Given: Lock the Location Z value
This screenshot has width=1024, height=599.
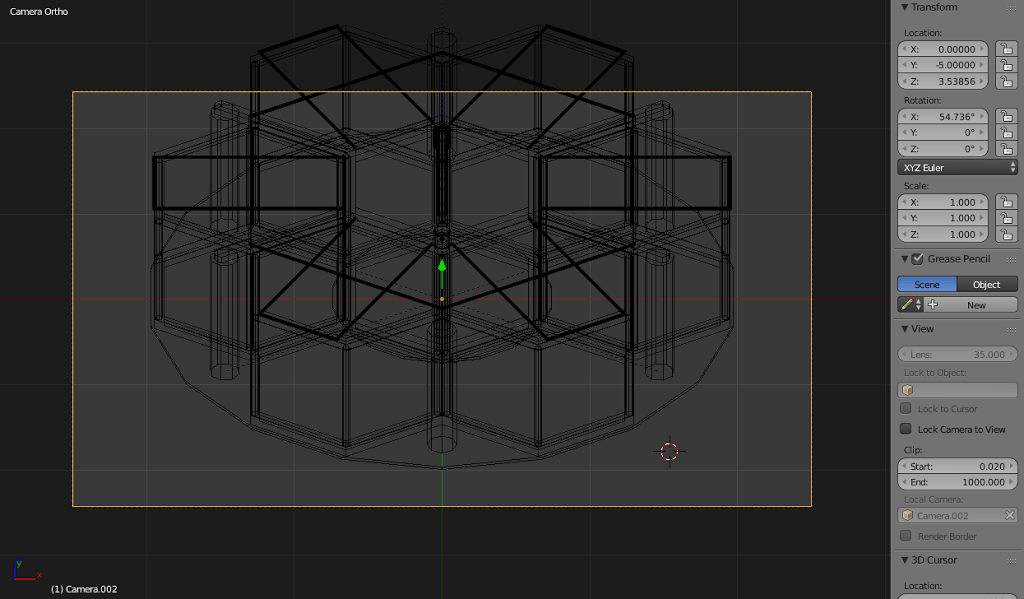Looking at the screenshot, I should click(x=1006, y=81).
